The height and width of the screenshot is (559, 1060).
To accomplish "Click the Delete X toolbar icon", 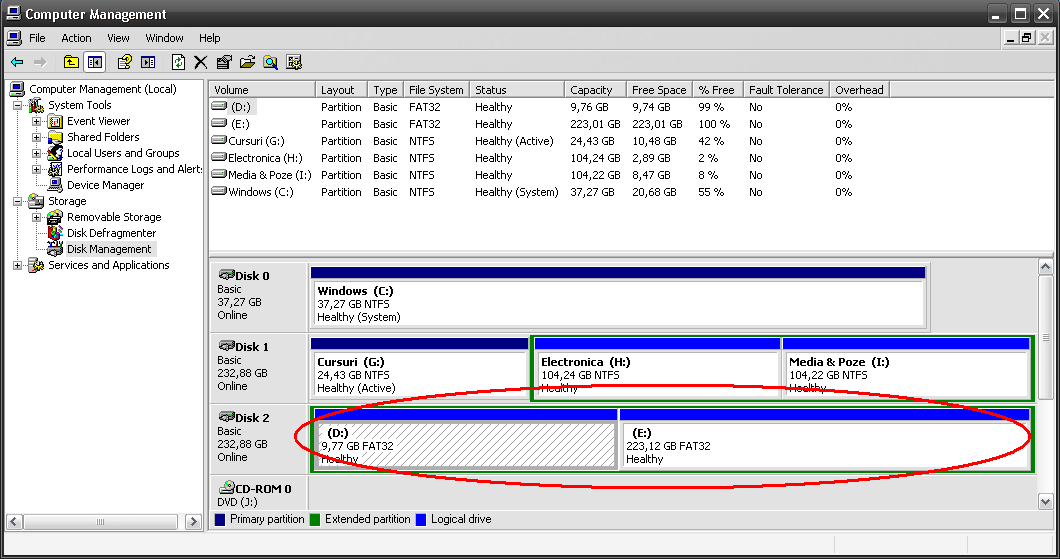I will (201, 62).
